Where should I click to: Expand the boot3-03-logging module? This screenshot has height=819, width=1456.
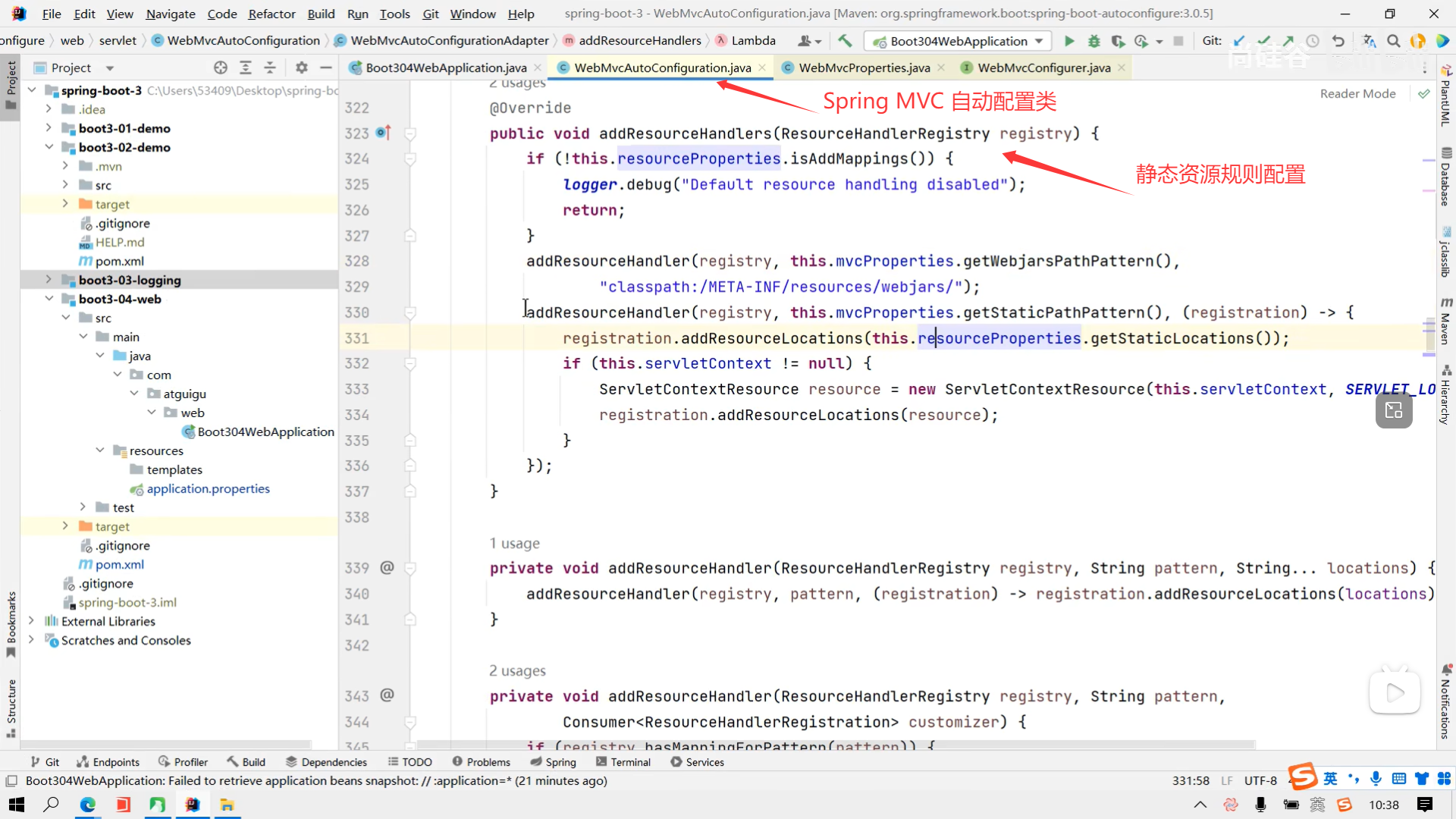coord(49,280)
